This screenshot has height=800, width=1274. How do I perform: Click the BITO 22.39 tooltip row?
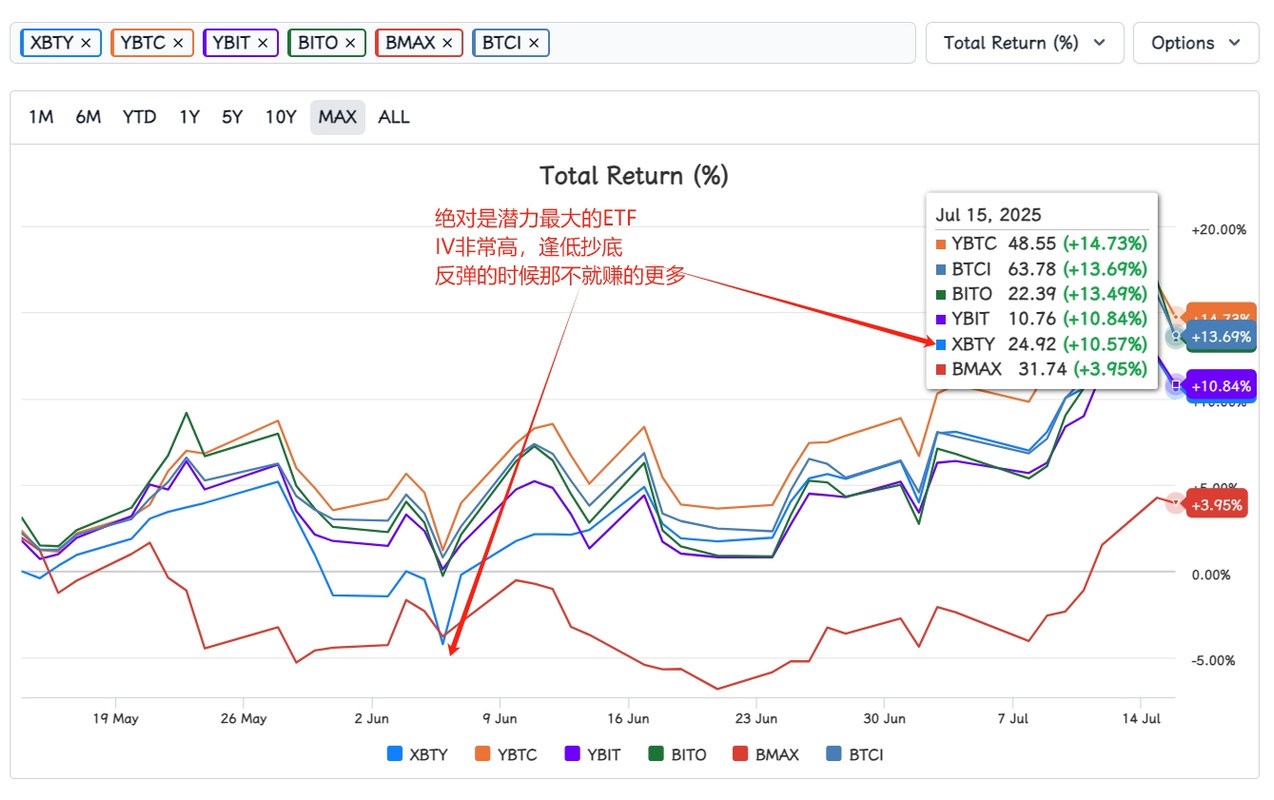pyautogui.click(x=1041, y=293)
